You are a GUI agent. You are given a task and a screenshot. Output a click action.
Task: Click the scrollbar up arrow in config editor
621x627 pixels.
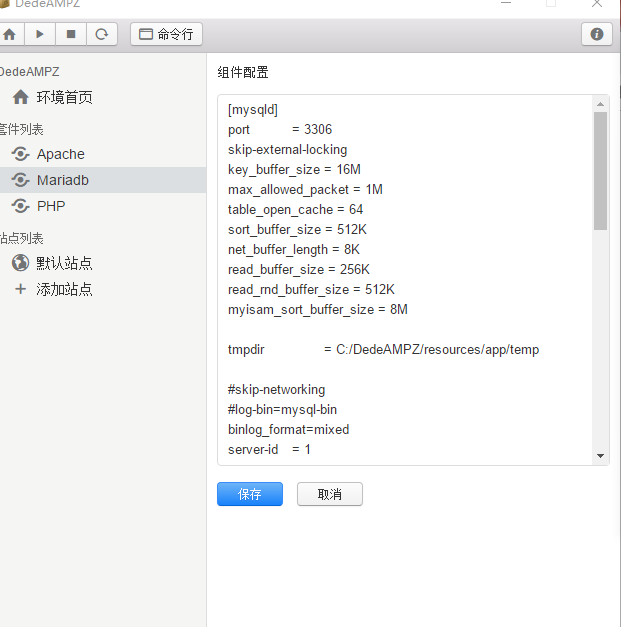pyautogui.click(x=600, y=103)
